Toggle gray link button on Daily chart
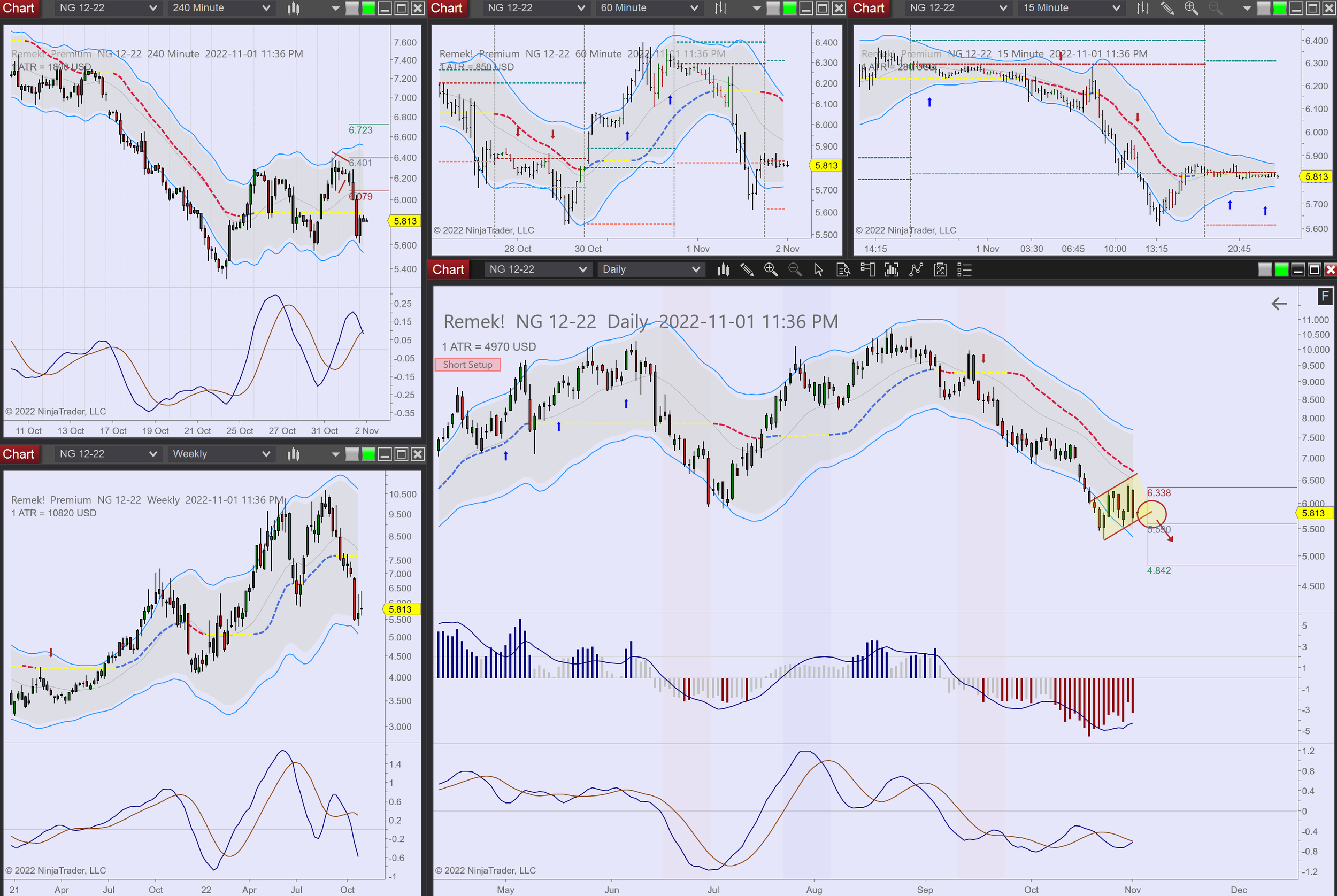1337x896 pixels. point(1265,270)
